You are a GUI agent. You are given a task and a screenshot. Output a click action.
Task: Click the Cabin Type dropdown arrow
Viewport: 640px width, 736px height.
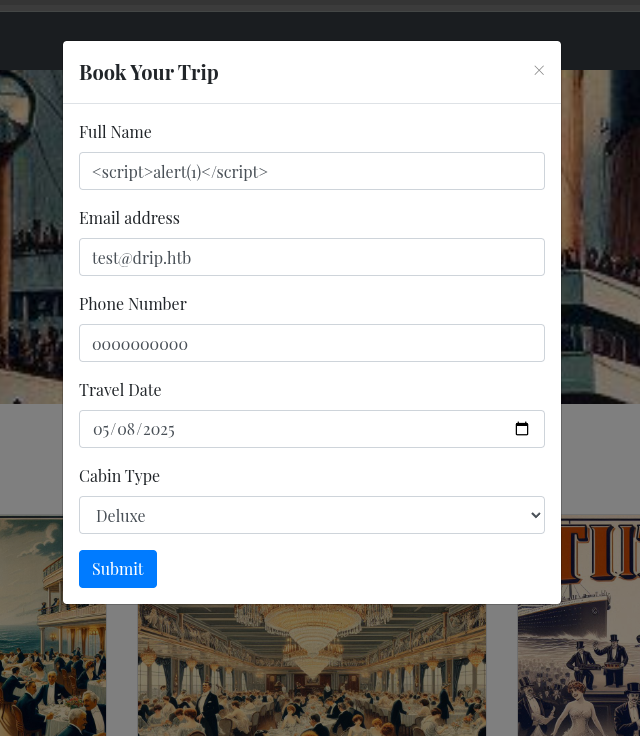(x=535, y=515)
